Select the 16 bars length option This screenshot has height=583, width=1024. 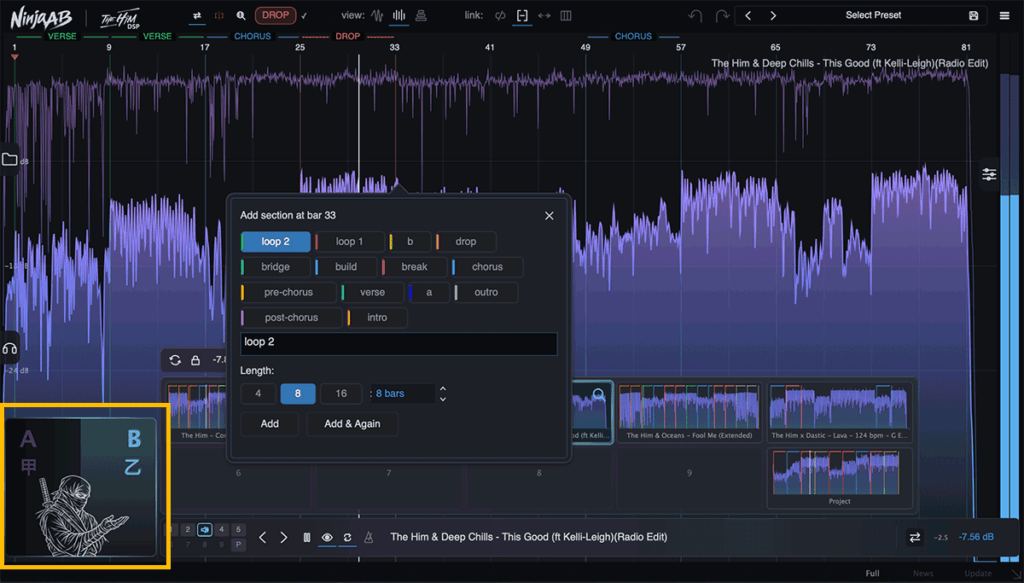[341, 393]
